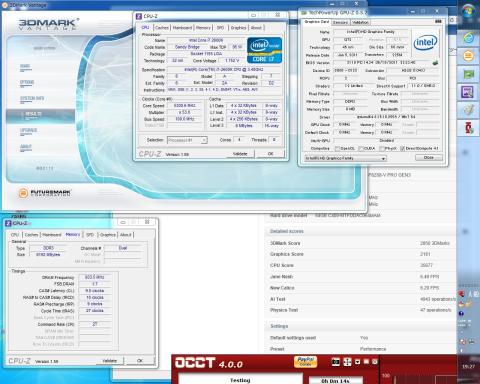Click the GPU-Z Name field
The height and width of the screenshot is (384, 480).
[370, 32]
